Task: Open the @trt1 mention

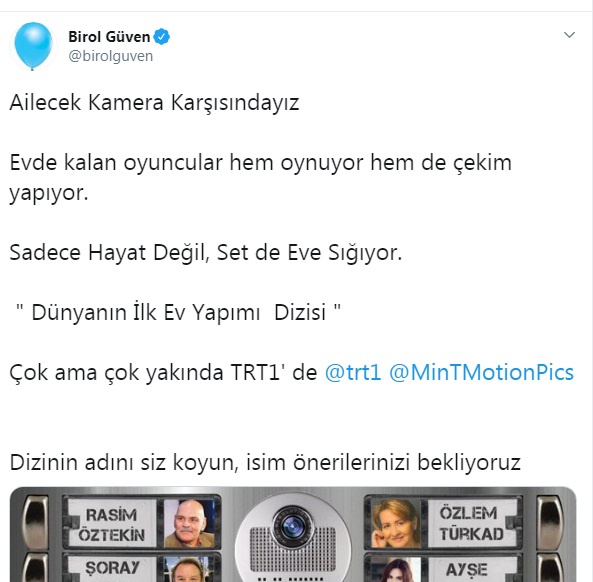Action: point(353,372)
